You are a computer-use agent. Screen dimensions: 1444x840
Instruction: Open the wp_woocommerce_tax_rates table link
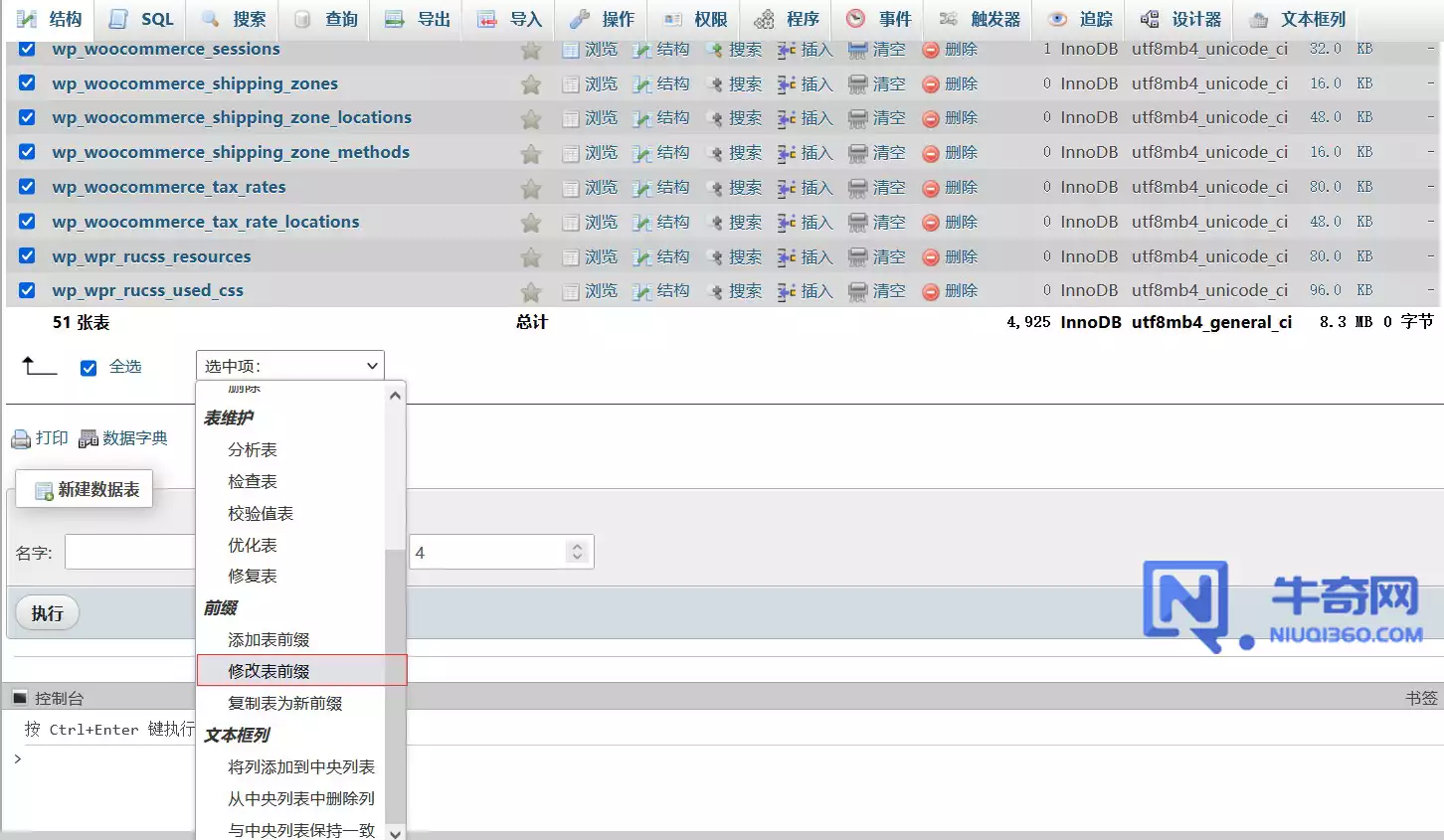pos(169,187)
